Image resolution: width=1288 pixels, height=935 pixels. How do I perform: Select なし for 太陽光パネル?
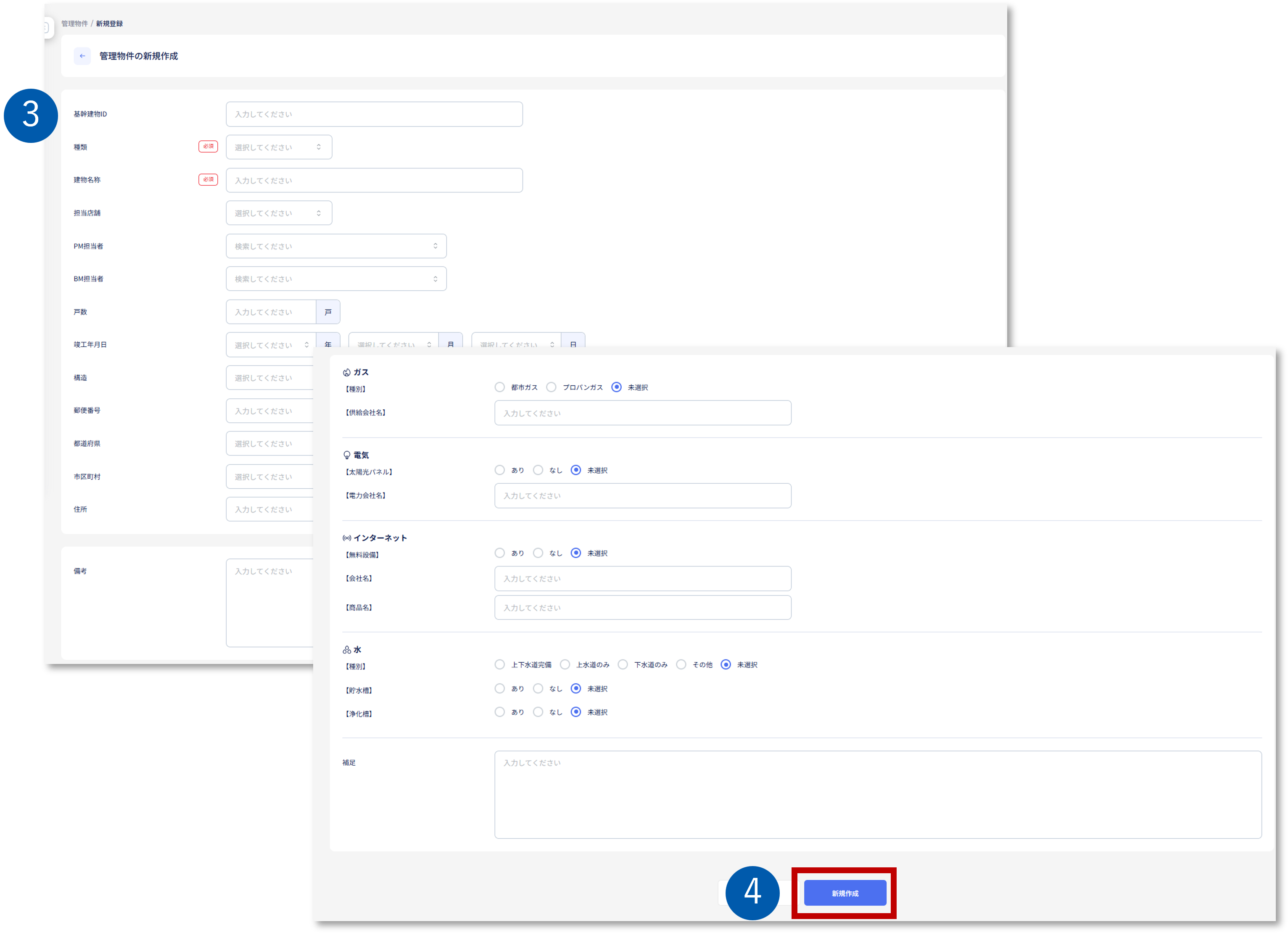pos(538,470)
